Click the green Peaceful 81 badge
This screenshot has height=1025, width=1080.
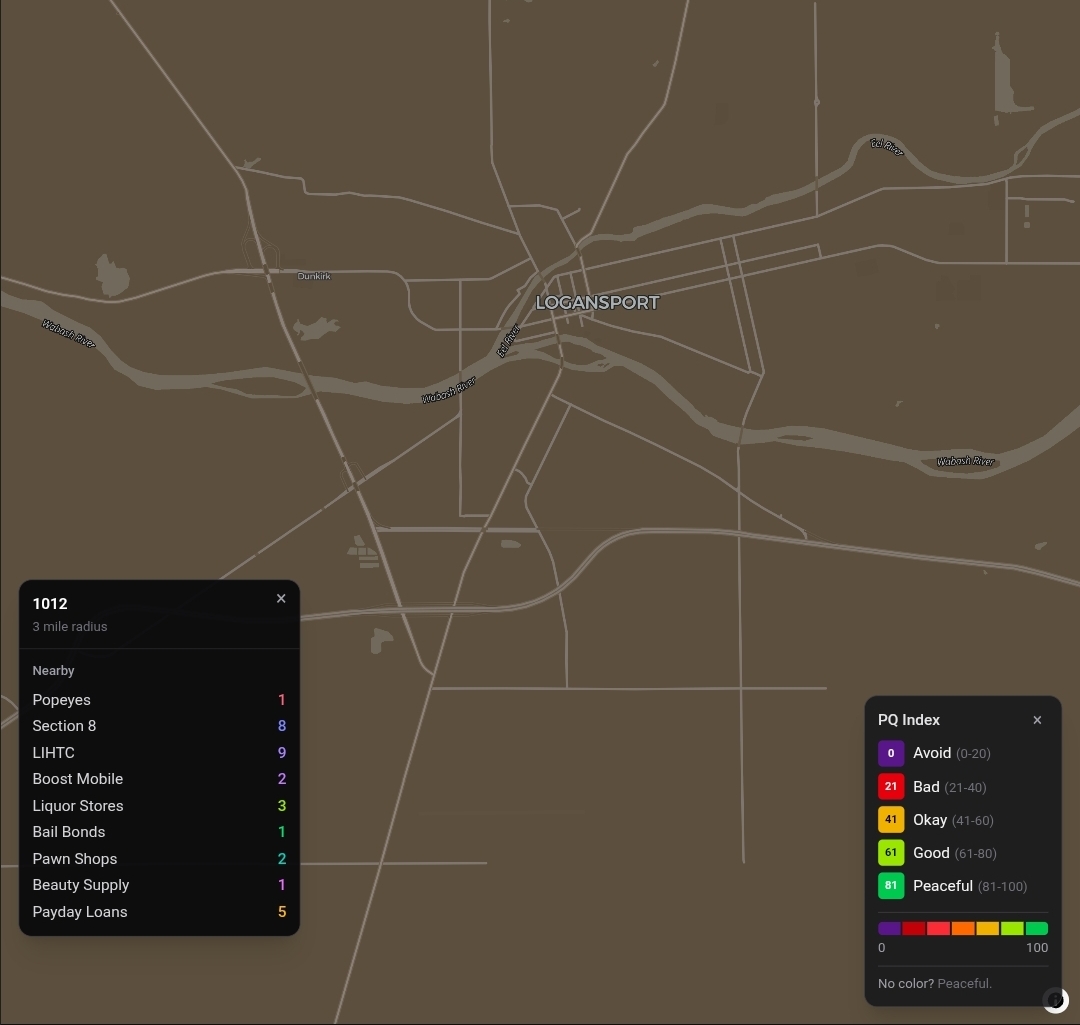891,886
